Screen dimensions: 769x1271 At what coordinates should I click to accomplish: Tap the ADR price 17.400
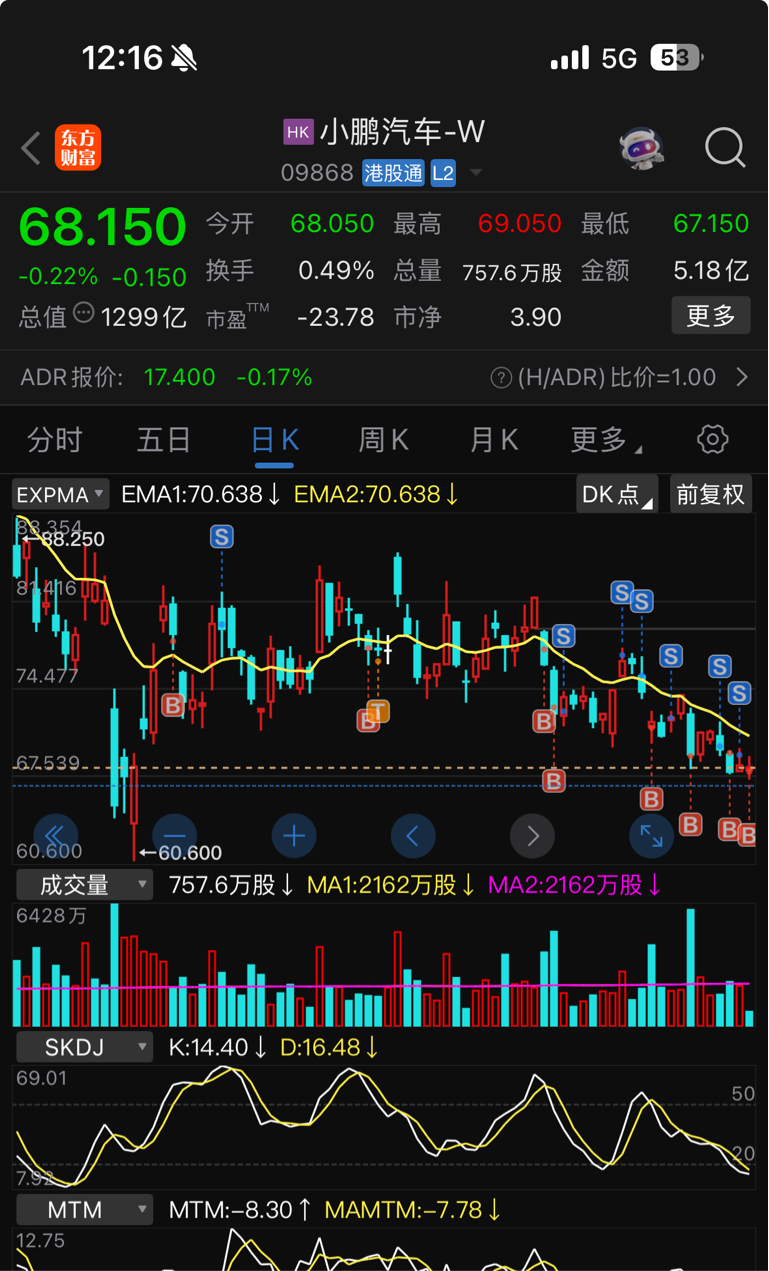click(x=179, y=377)
